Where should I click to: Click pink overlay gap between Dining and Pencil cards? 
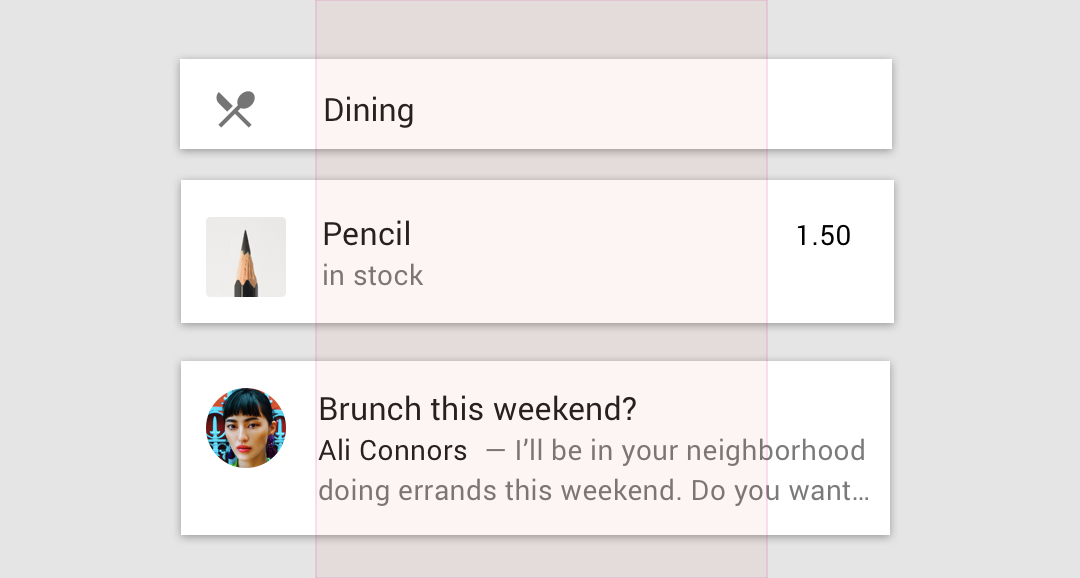point(541,165)
